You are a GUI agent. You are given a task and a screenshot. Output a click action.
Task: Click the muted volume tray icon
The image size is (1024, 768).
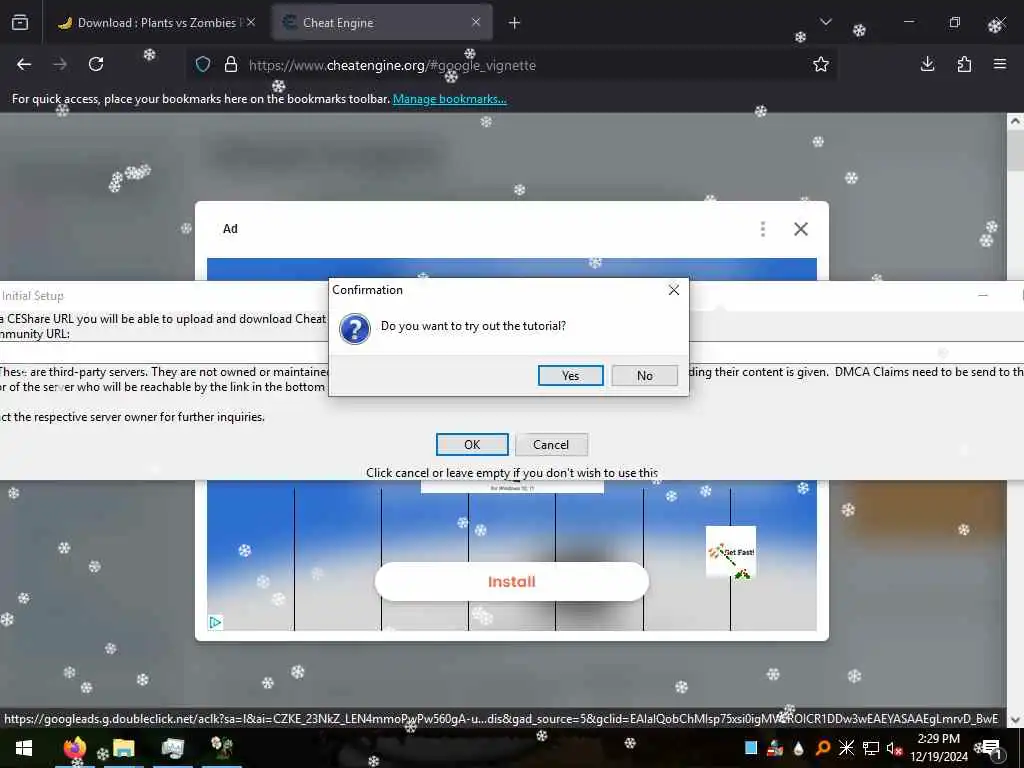[x=894, y=749]
